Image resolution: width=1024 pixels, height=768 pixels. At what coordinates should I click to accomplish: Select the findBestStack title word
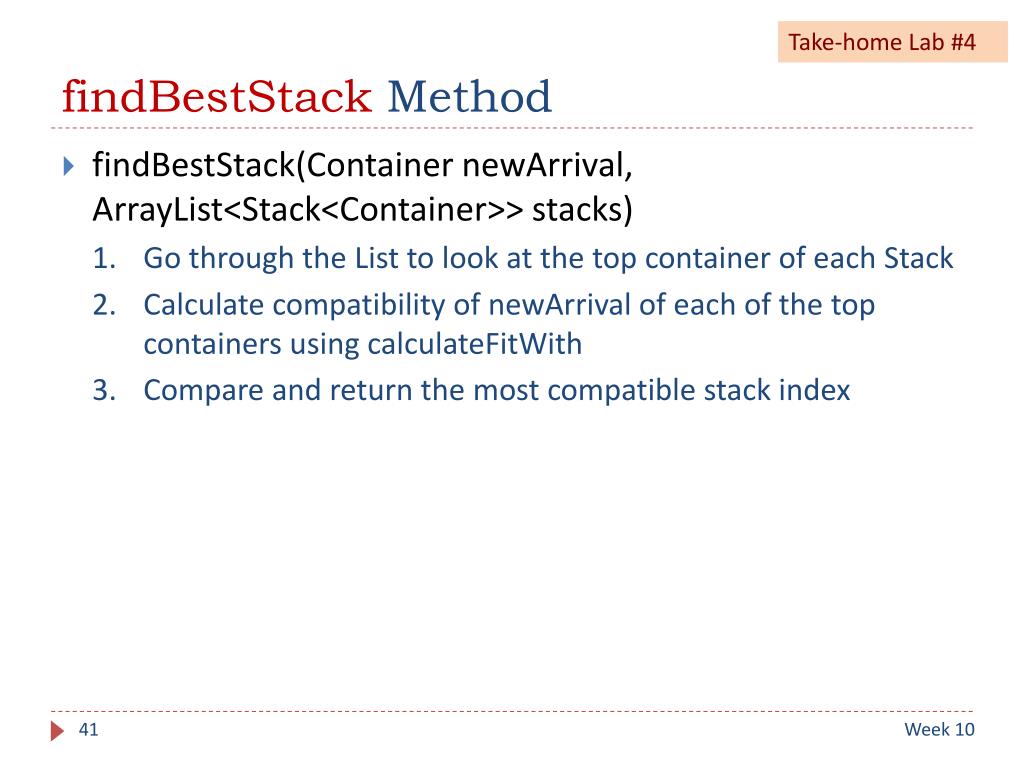point(217,97)
